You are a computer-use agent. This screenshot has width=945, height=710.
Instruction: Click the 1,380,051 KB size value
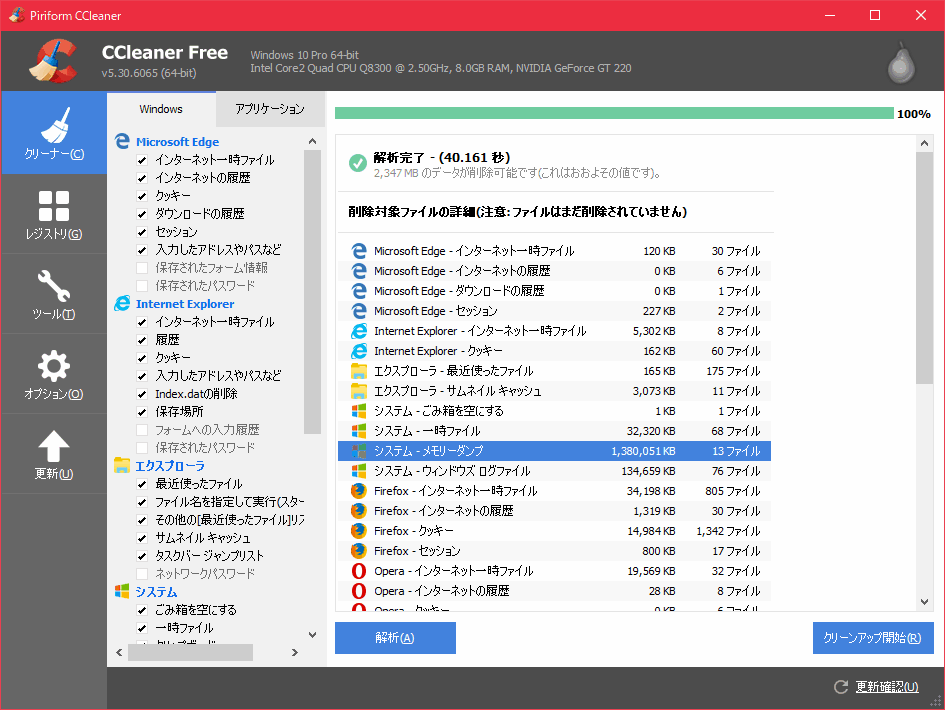tap(643, 451)
